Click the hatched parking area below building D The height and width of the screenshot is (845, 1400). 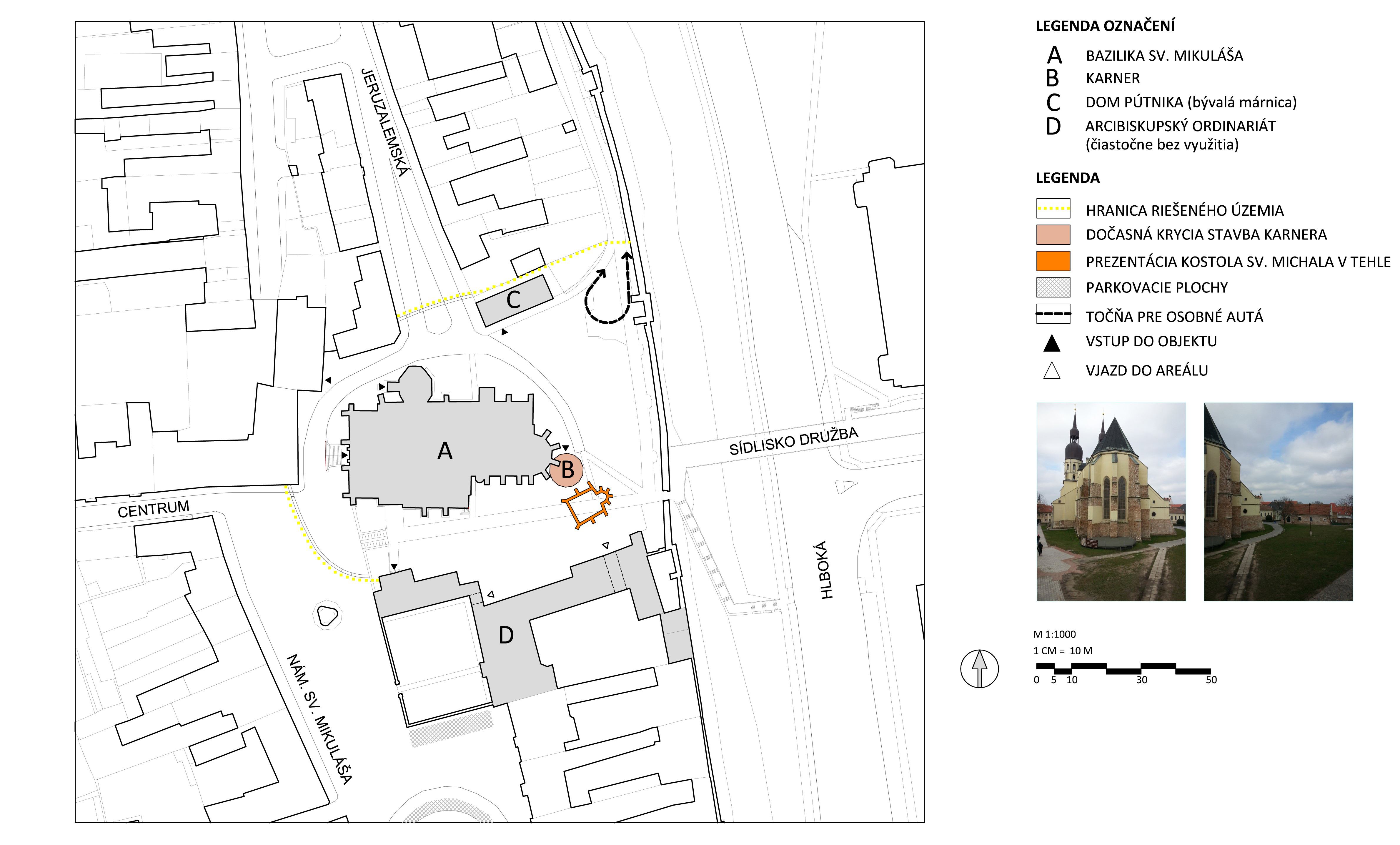click(451, 728)
